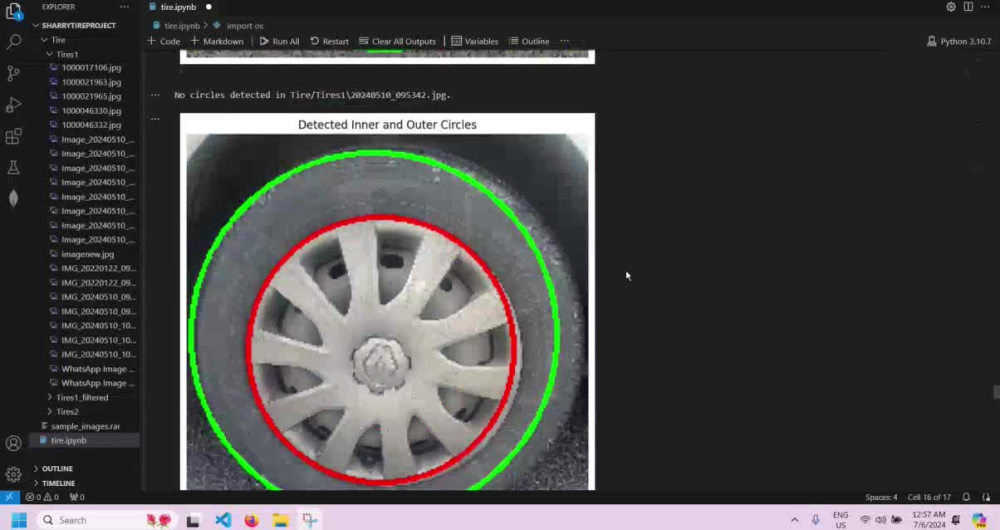
Task: Open the Testing flask view
Action: 13,167
